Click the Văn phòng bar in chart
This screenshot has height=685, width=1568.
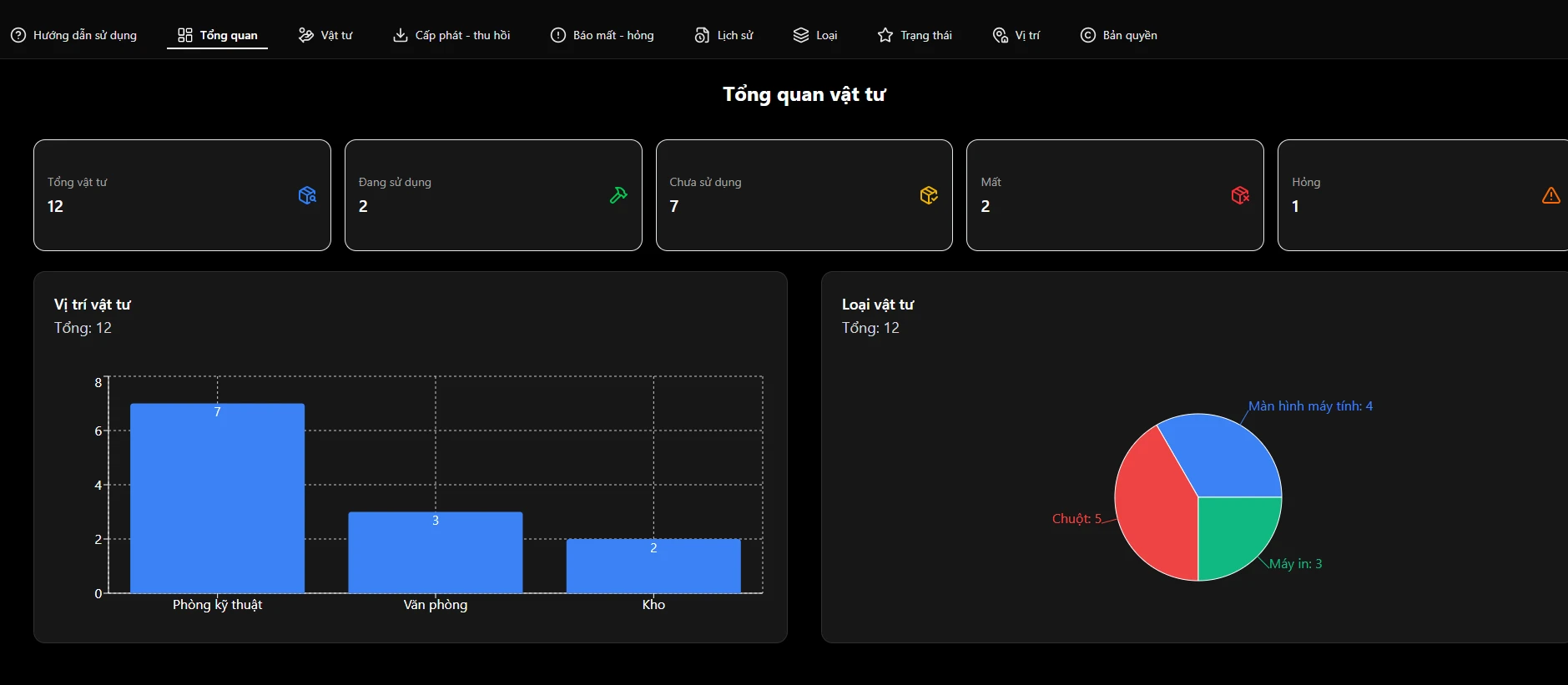[435, 555]
